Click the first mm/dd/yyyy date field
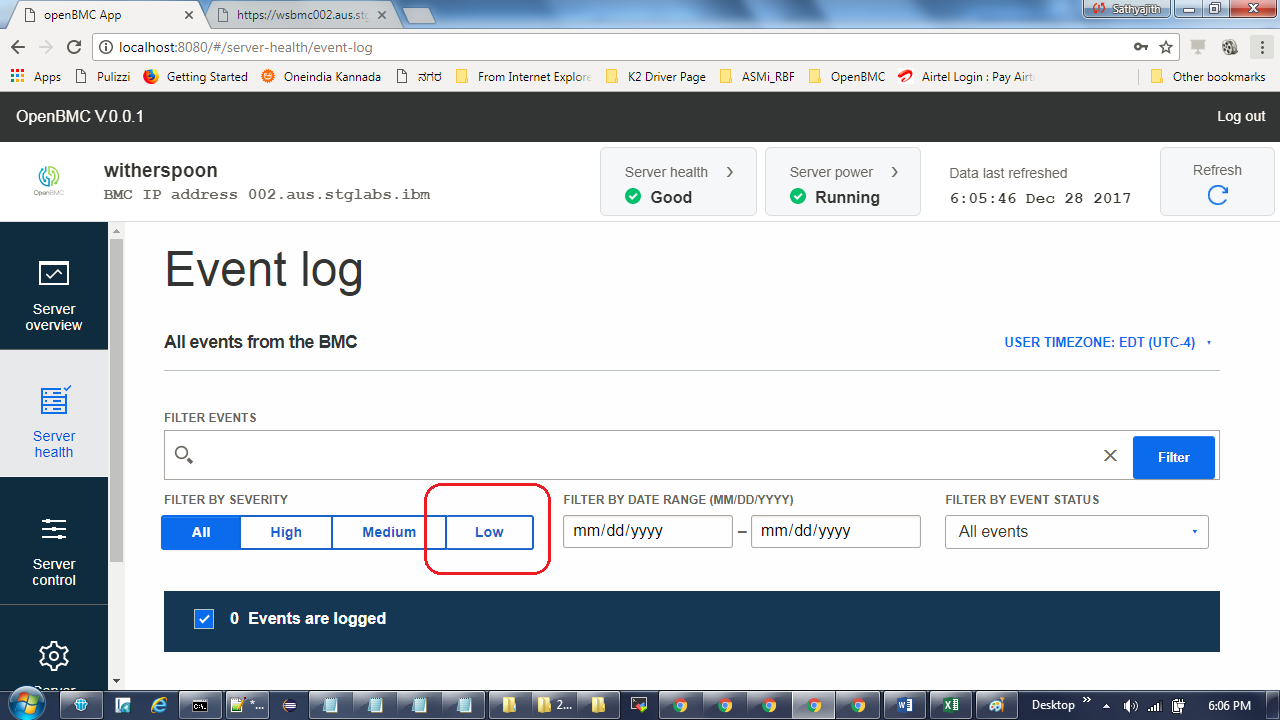This screenshot has height=720, width=1280. pyautogui.click(x=647, y=531)
